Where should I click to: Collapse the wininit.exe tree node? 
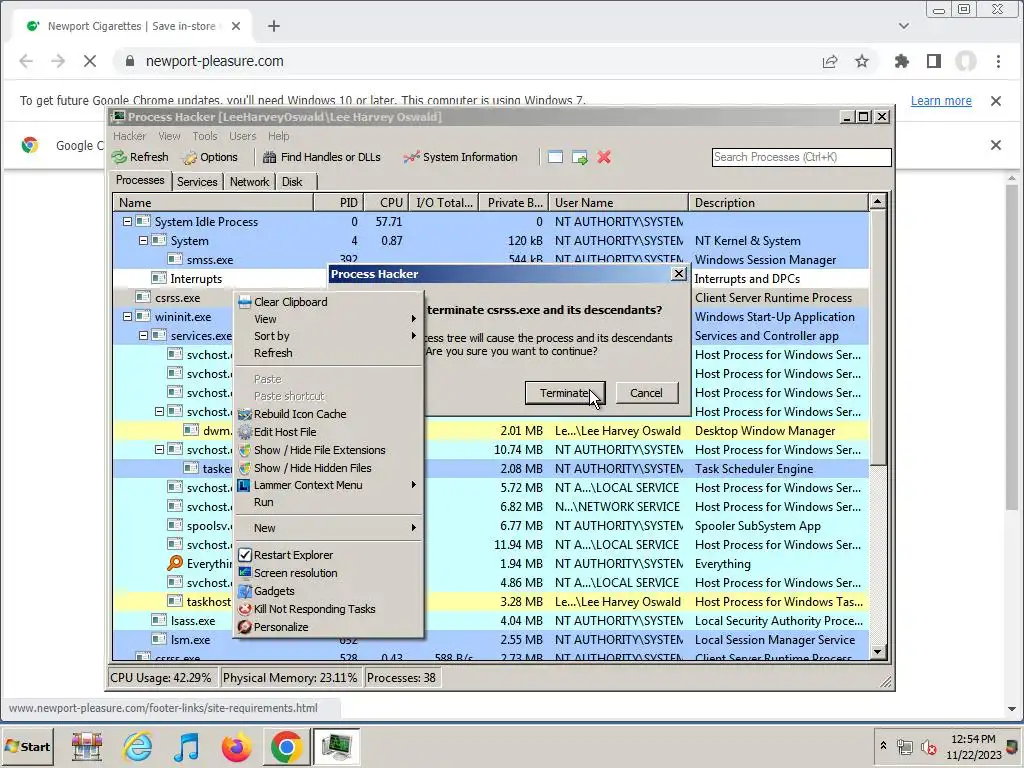pos(127,317)
